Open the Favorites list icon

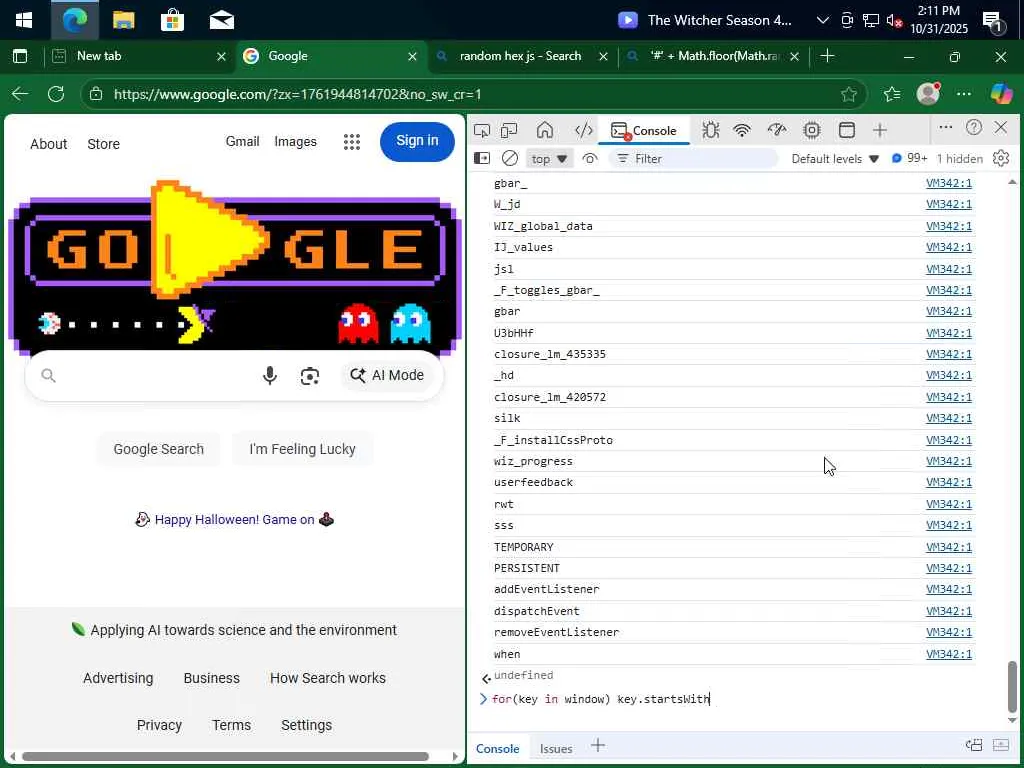[892, 95]
